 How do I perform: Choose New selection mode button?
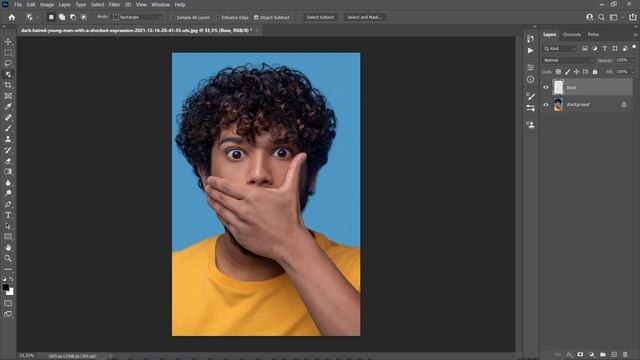point(51,17)
